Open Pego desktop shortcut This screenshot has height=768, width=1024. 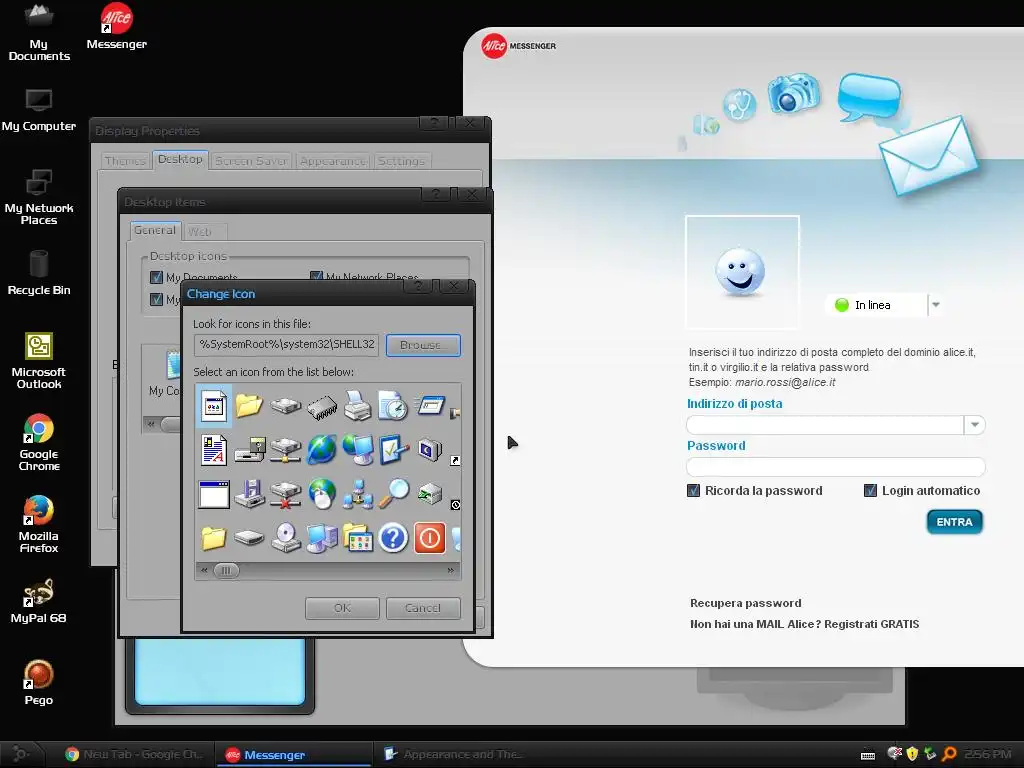coord(39,682)
